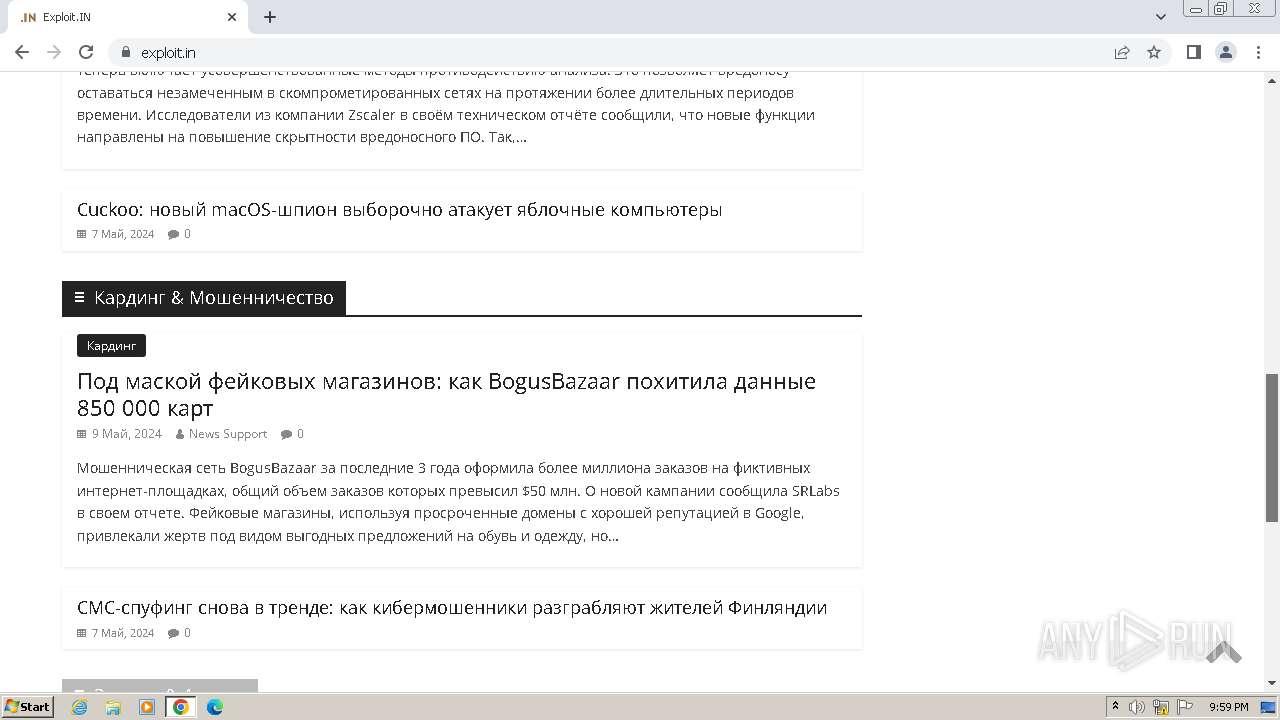Comment icon under the Cuckoo article
1280x720 pixels.
coord(173,234)
